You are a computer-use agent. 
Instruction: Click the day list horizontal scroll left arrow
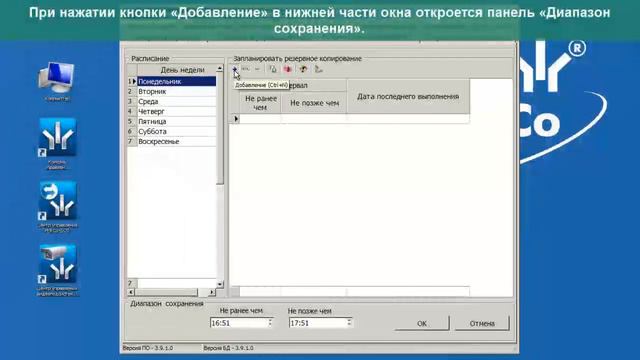click(x=131, y=292)
